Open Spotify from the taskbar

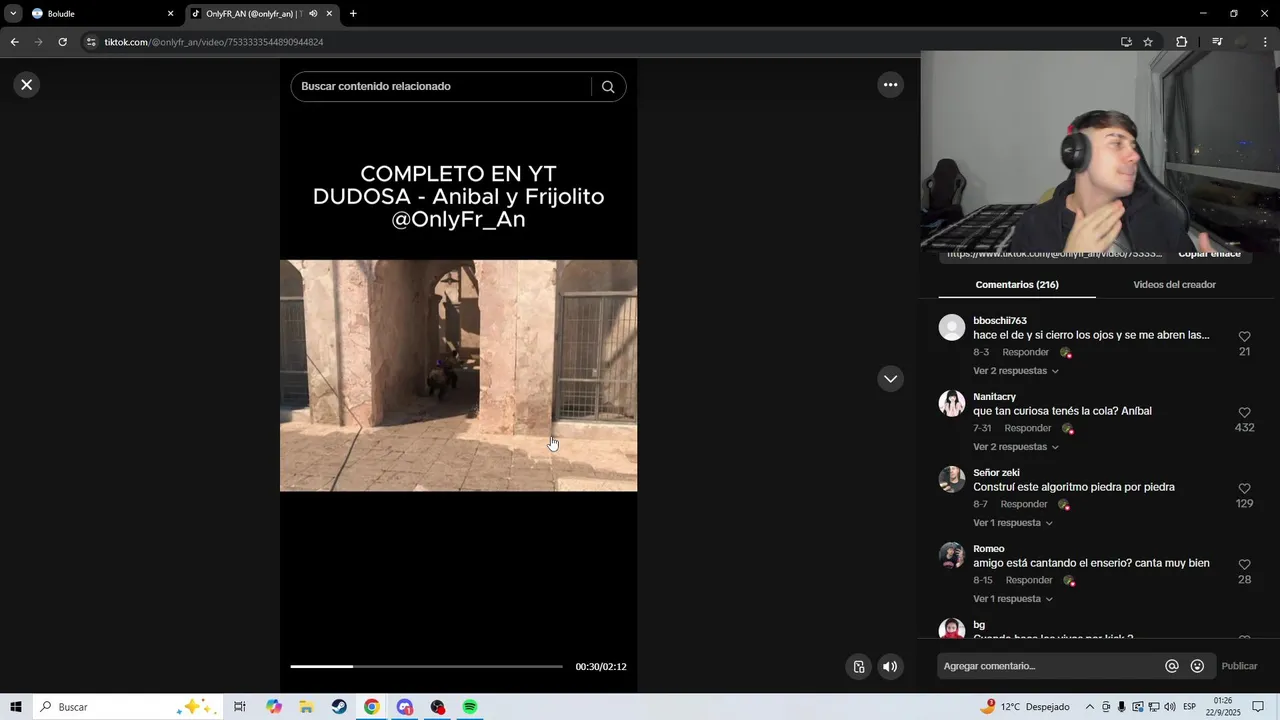tap(470, 707)
